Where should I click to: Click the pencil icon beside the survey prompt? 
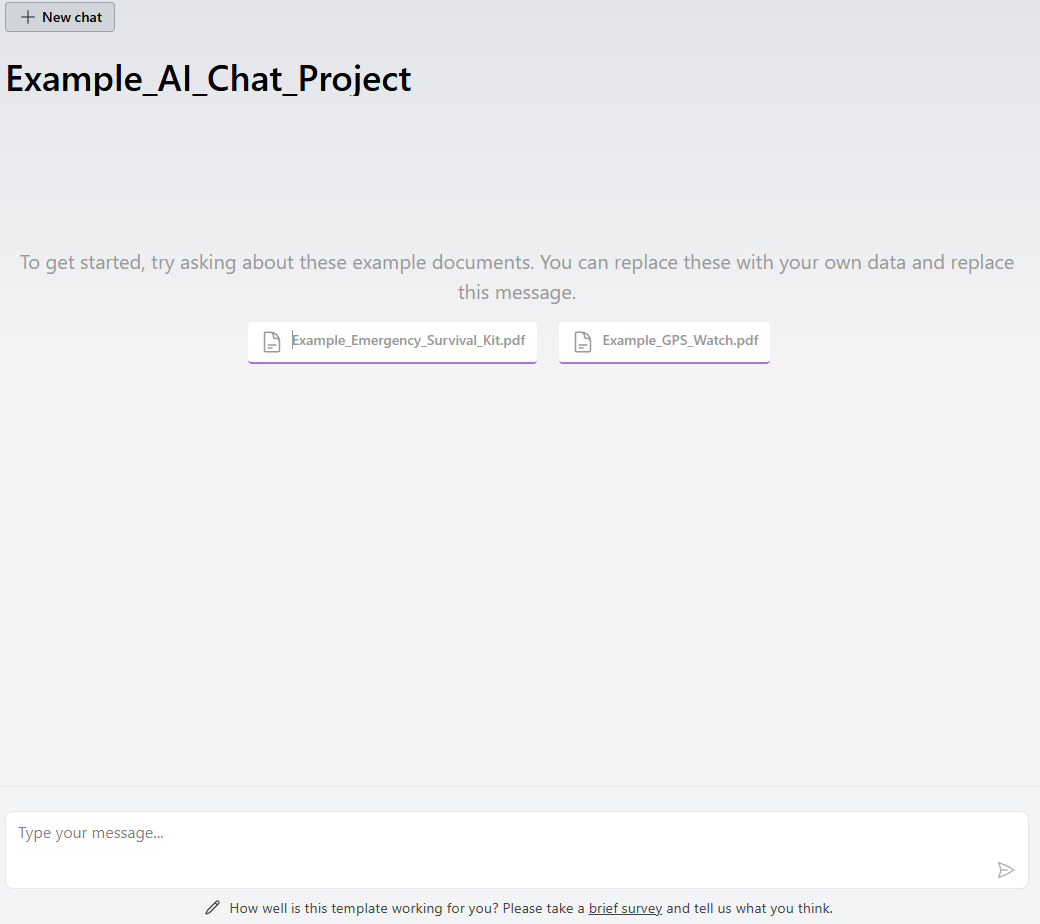coord(212,908)
